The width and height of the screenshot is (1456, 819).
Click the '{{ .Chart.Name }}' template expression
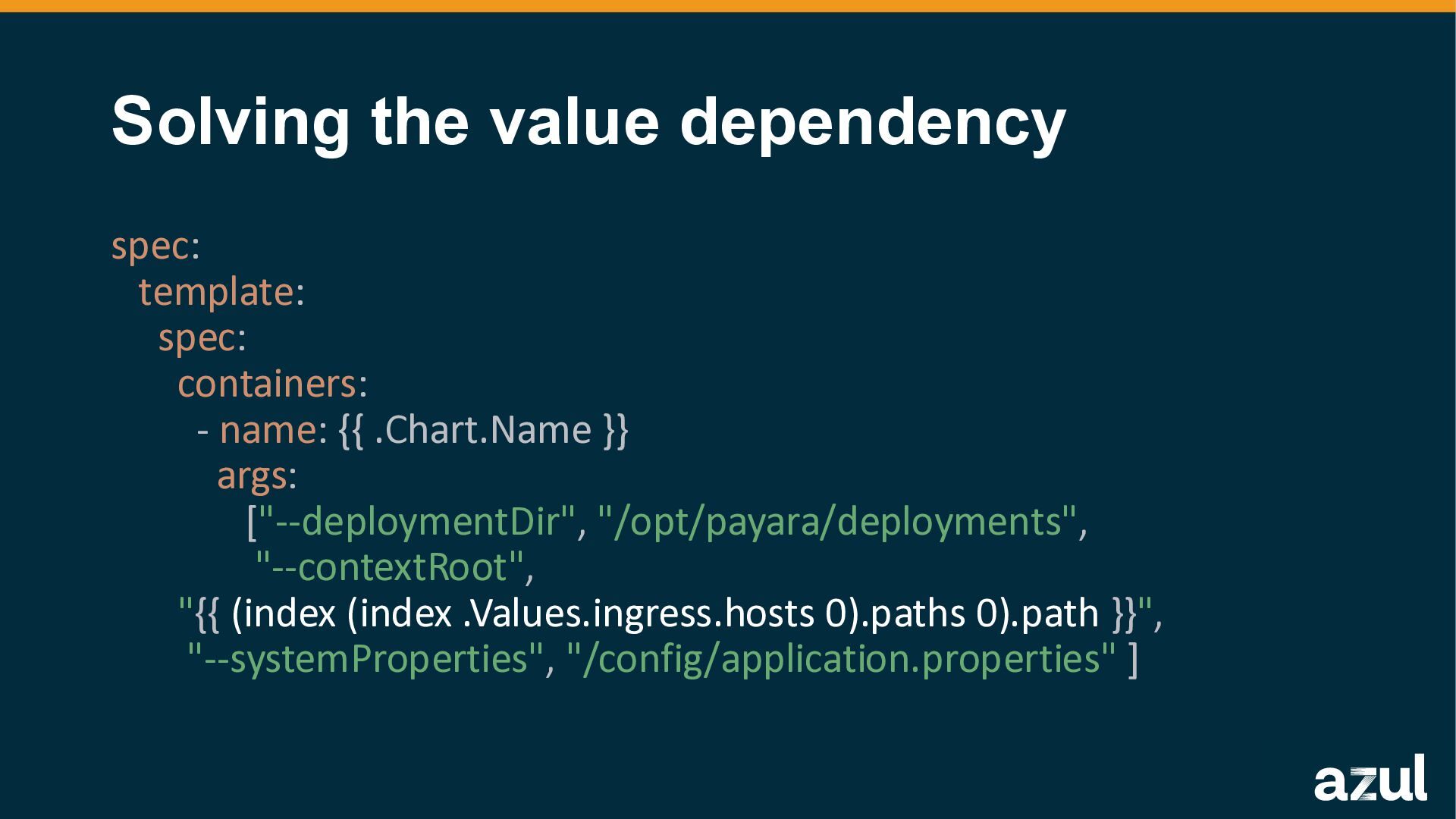pos(483,430)
